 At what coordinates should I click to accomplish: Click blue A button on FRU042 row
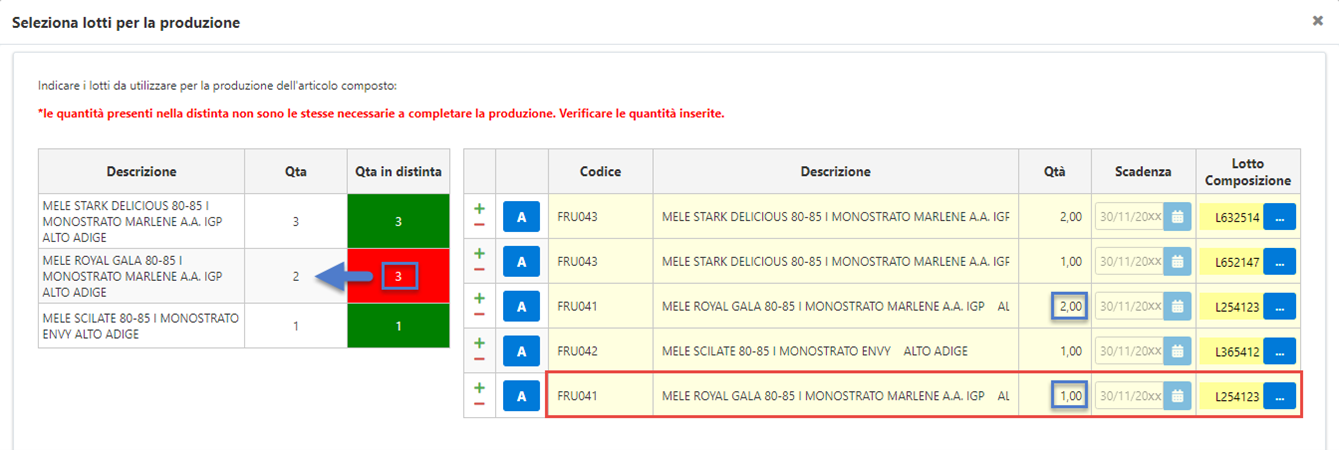coord(521,351)
